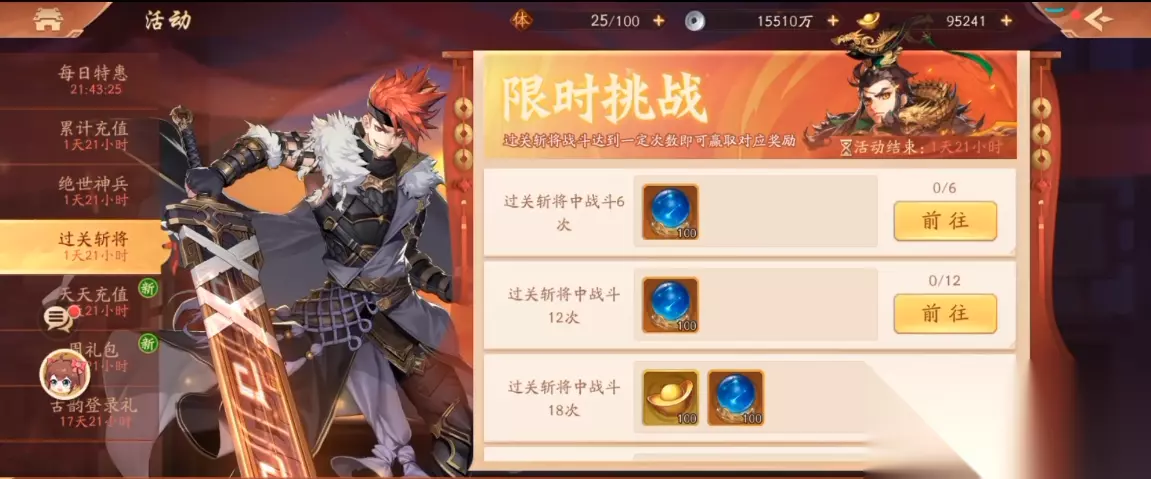This screenshot has width=1151, height=479.
Task: Click 前往 for the 12-battle task
Action: pos(945,313)
